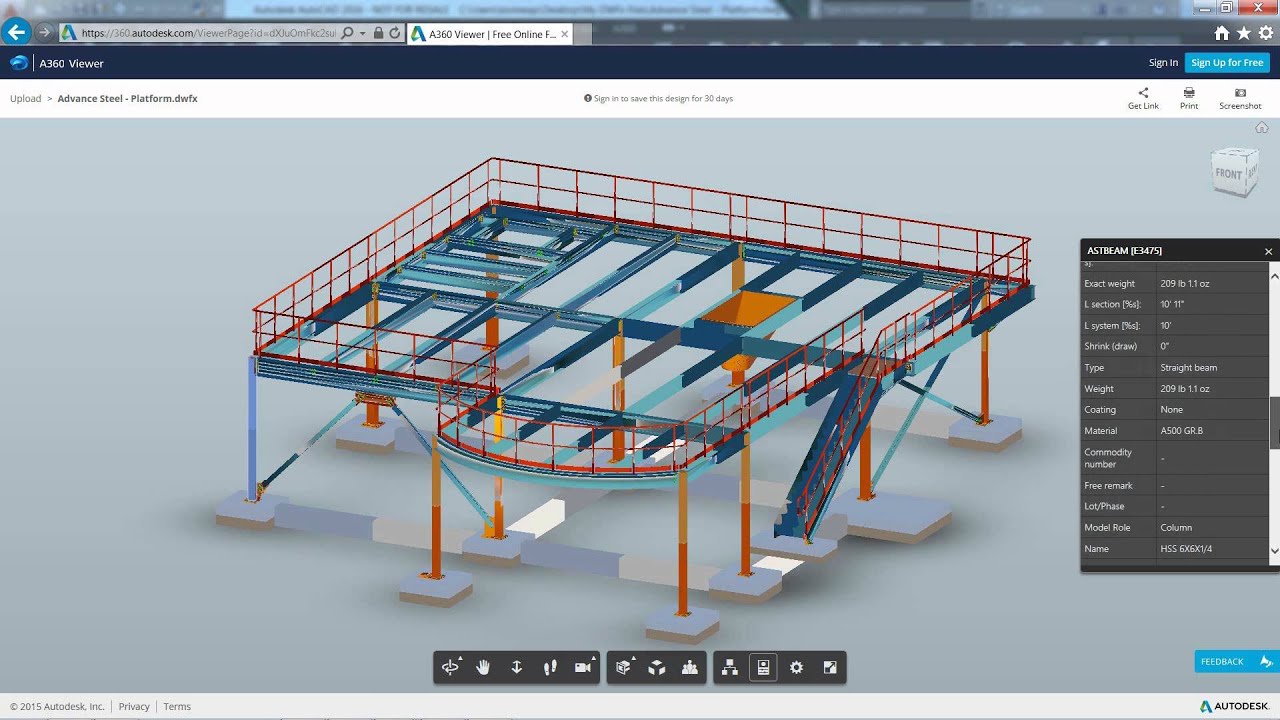The width and height of the screenshot is (1280, 720).
Task: Click the Free remark property row
Action: pos(1175,486)
